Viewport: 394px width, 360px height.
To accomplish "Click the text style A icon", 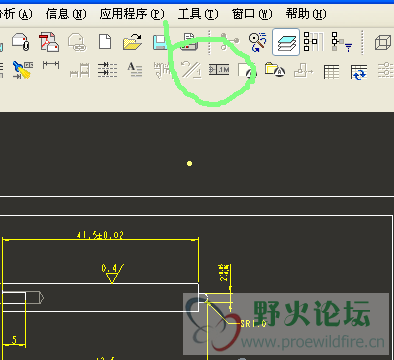I will pos(135,69).
